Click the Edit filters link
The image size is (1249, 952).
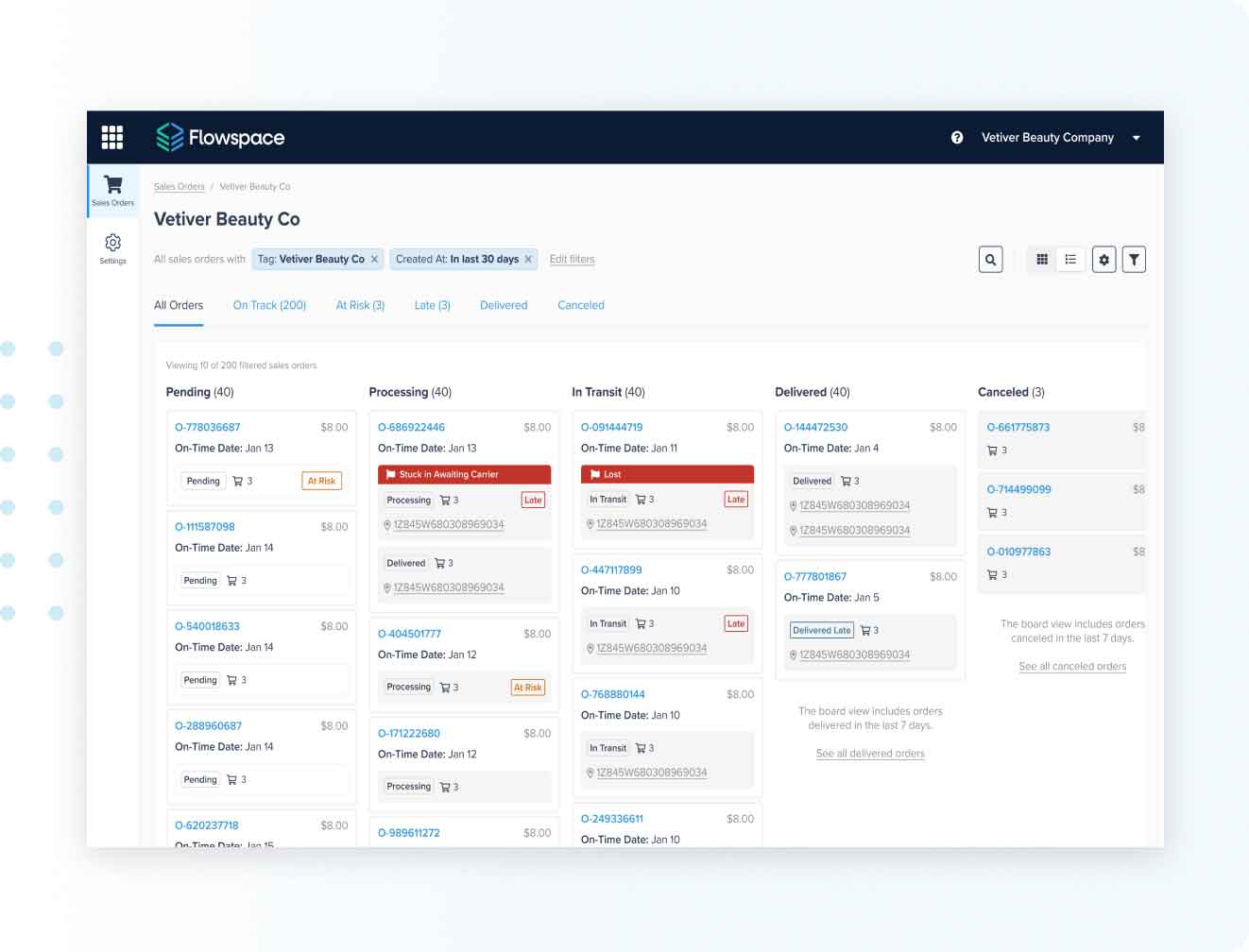pyautogui.click(x=572, y=259)
